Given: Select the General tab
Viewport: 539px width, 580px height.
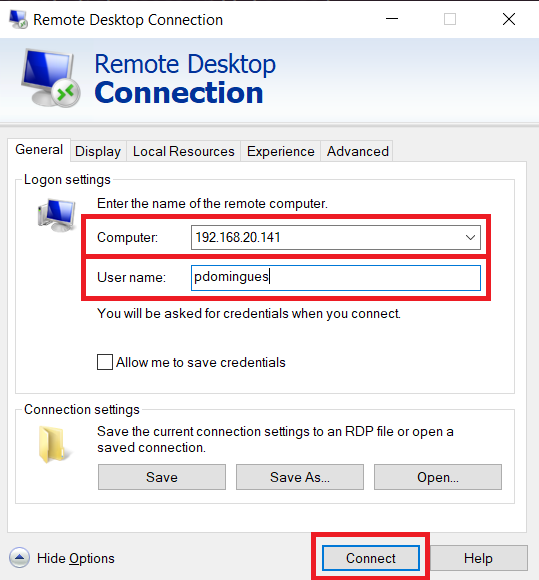Looking at the screenshot, I should (x=39, y=150).
